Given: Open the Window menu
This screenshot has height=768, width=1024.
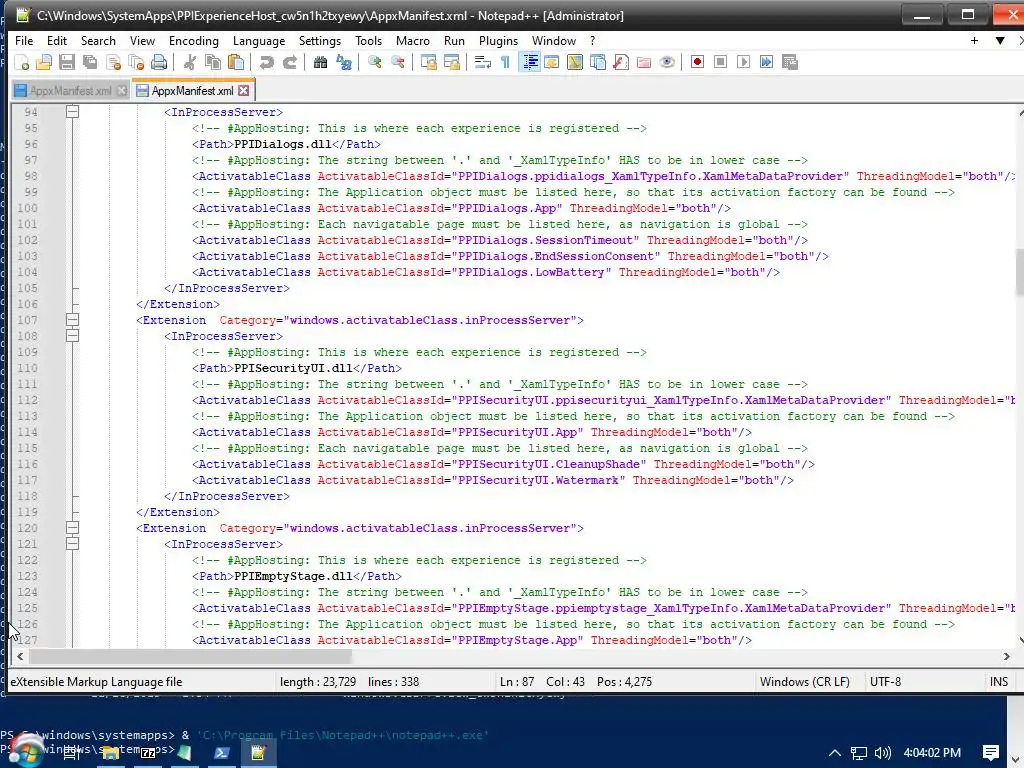Looking at the screenshot, I should tap(554, 40).
